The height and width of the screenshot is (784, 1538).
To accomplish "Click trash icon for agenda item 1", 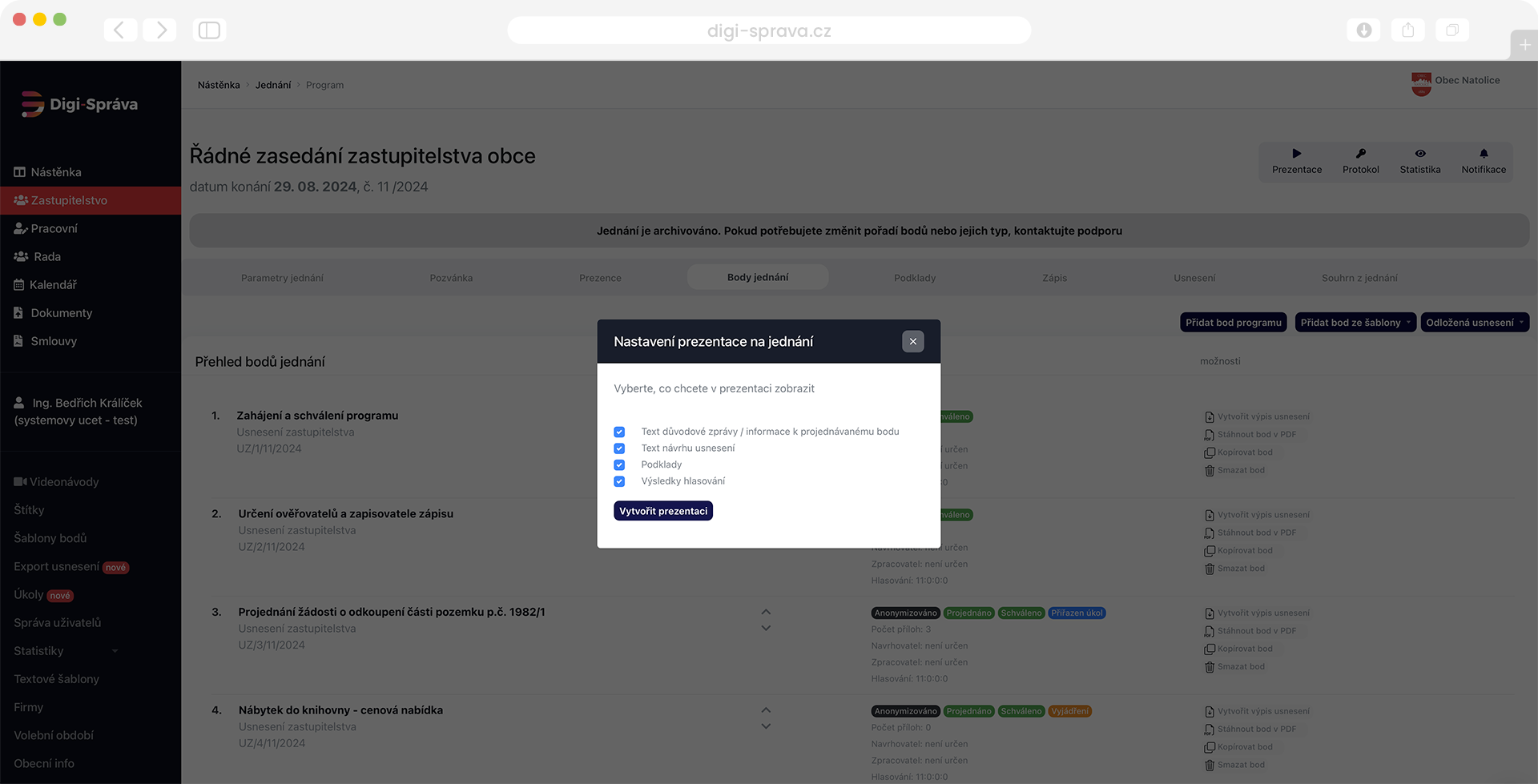I will click(x=1209, y=471).
